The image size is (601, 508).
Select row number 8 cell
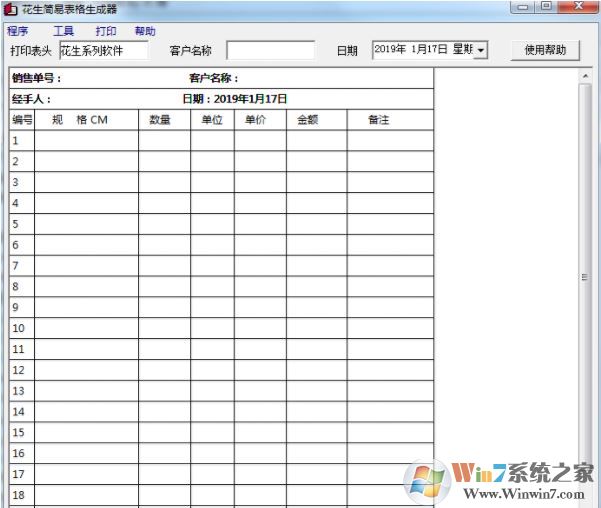pyautogui.click(x=22, y=286)
